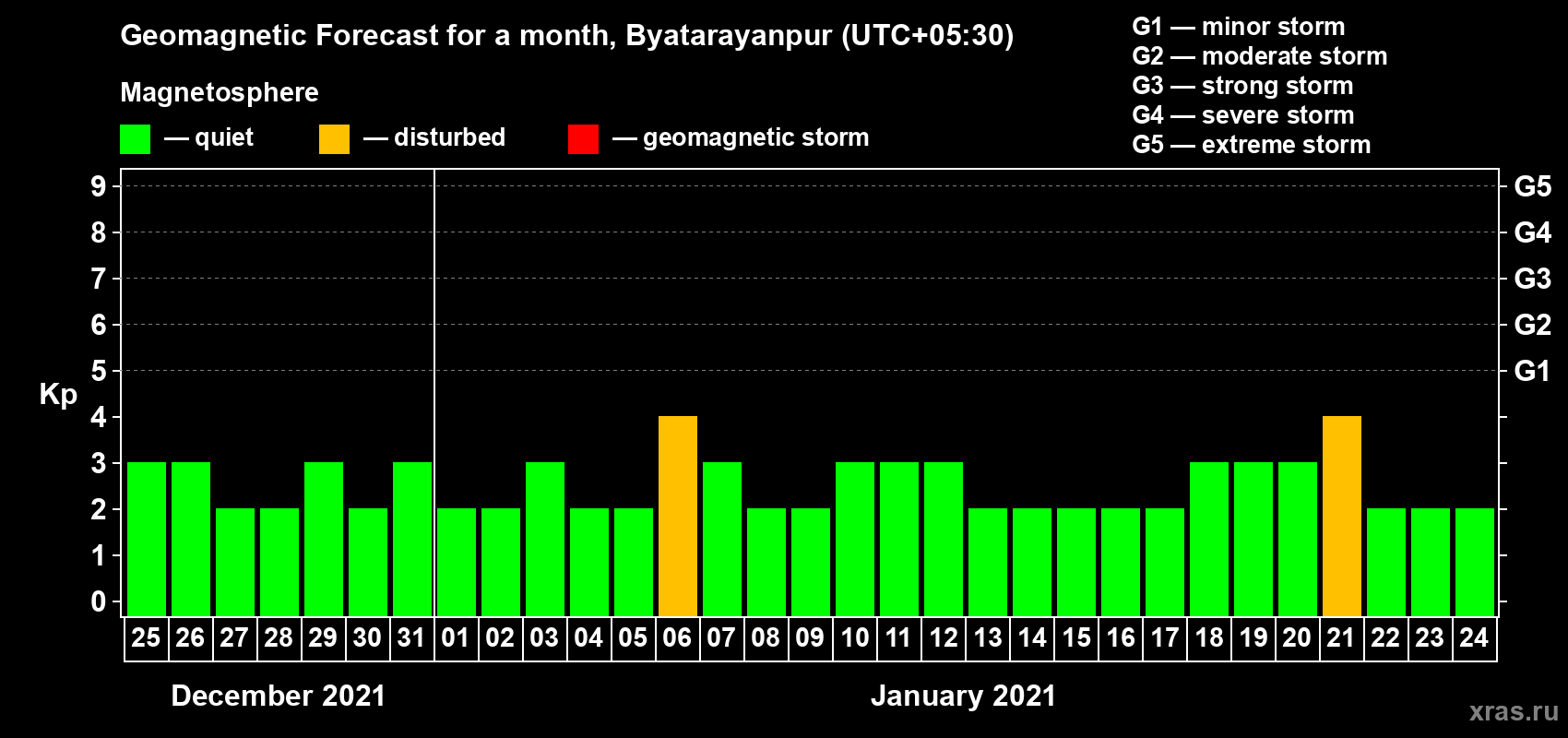This screenshot has height=738, width=1568.
Task: Click the 'G5 — extreme storm' text
Action: pos(1252,145)
